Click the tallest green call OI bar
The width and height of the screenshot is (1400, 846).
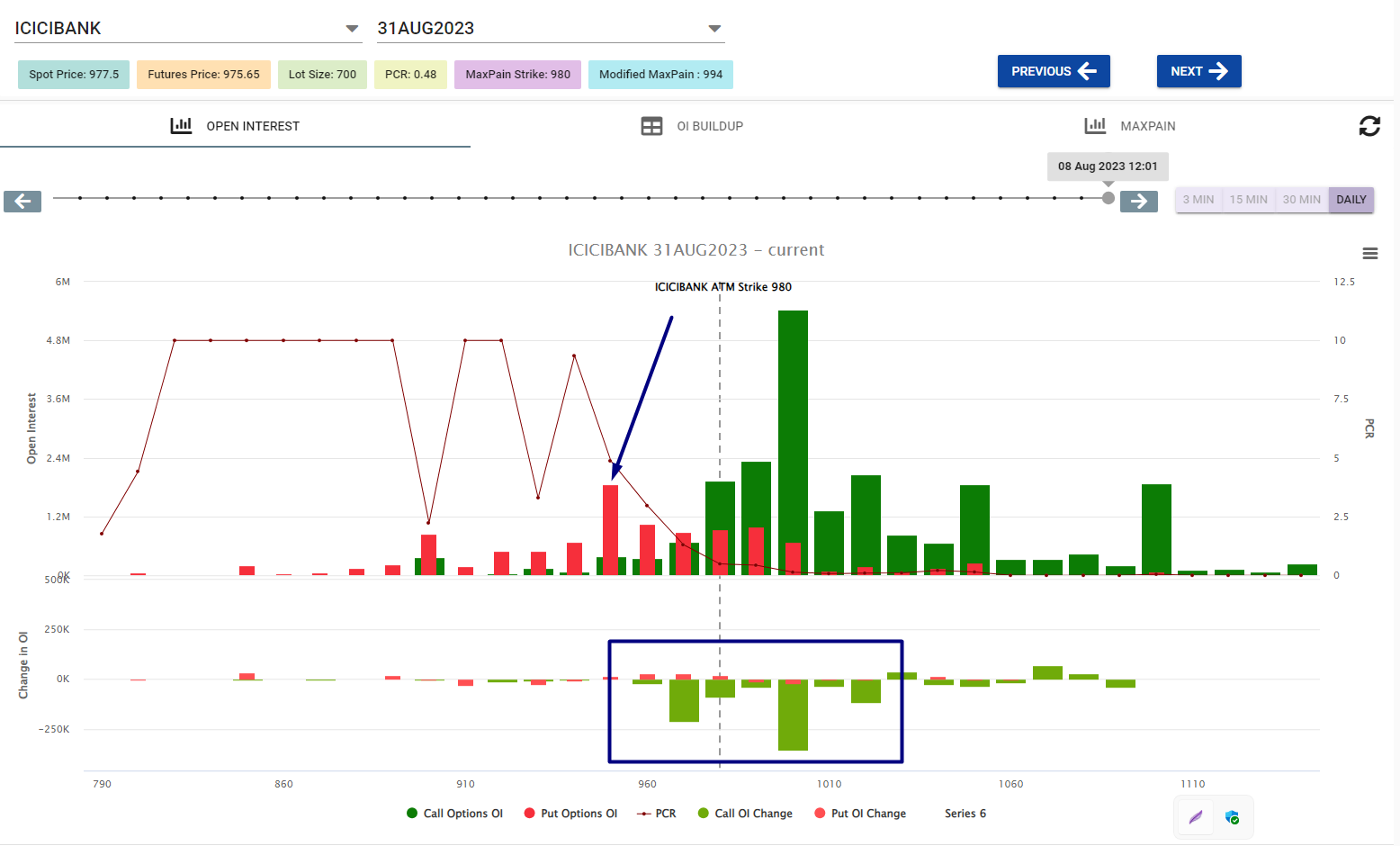pos(793,443)
